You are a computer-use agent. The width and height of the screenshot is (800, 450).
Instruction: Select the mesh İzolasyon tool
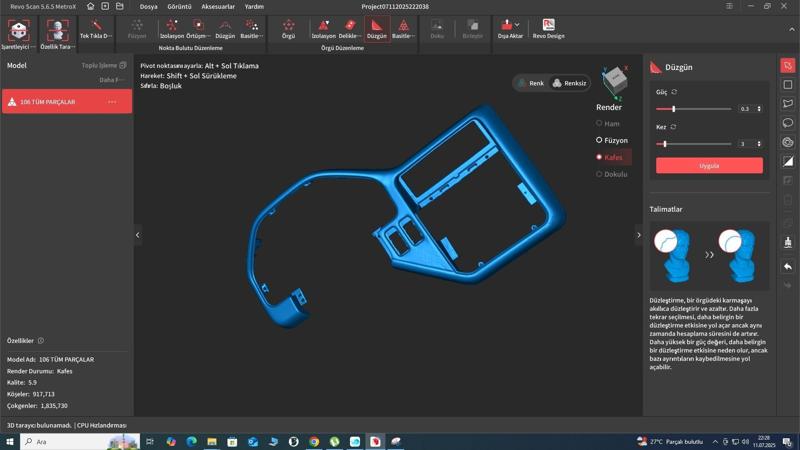click(x=323, y=29)
